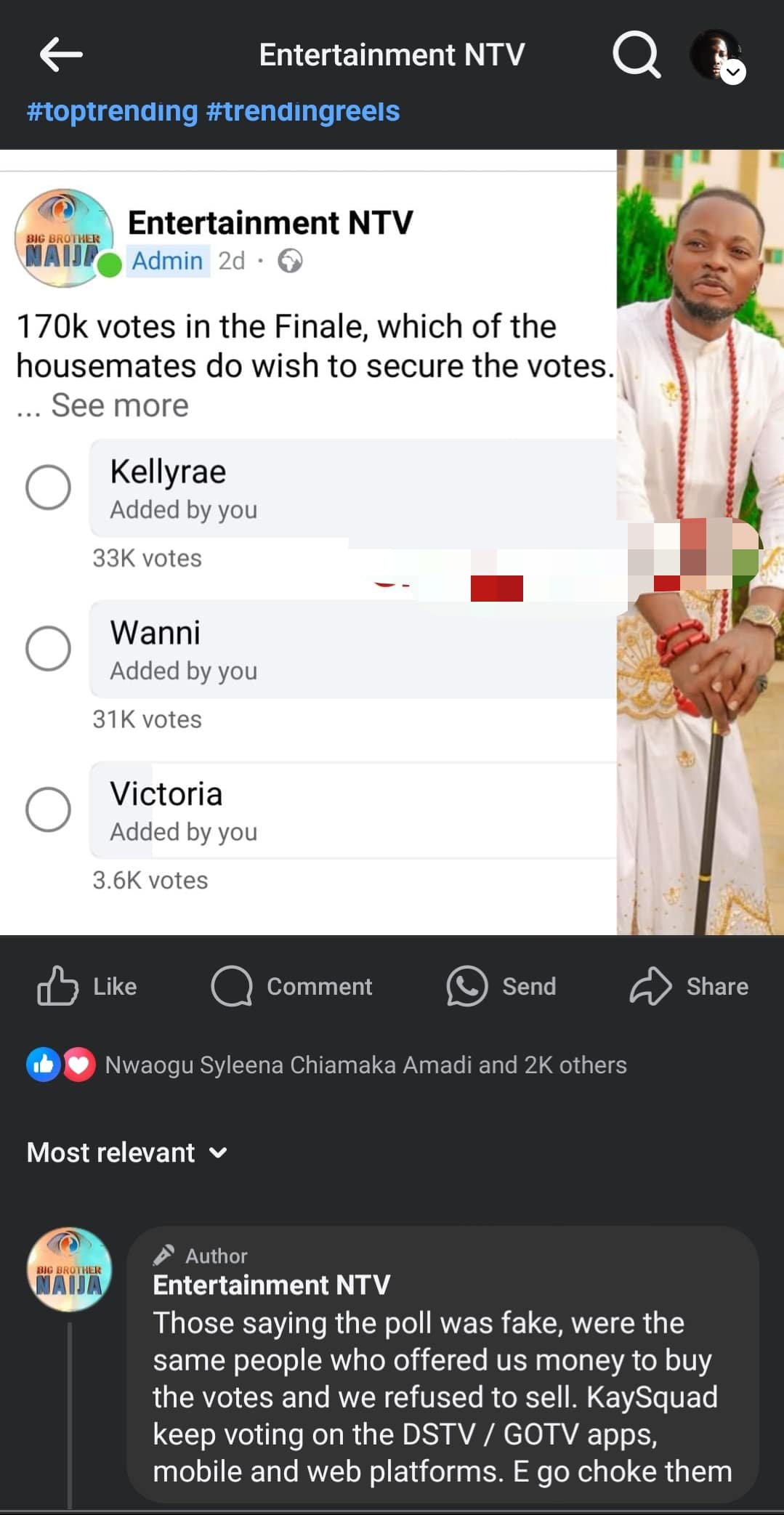
Task: Expand post text with See more
Action: pyautogui.click(x=119, y=405)
